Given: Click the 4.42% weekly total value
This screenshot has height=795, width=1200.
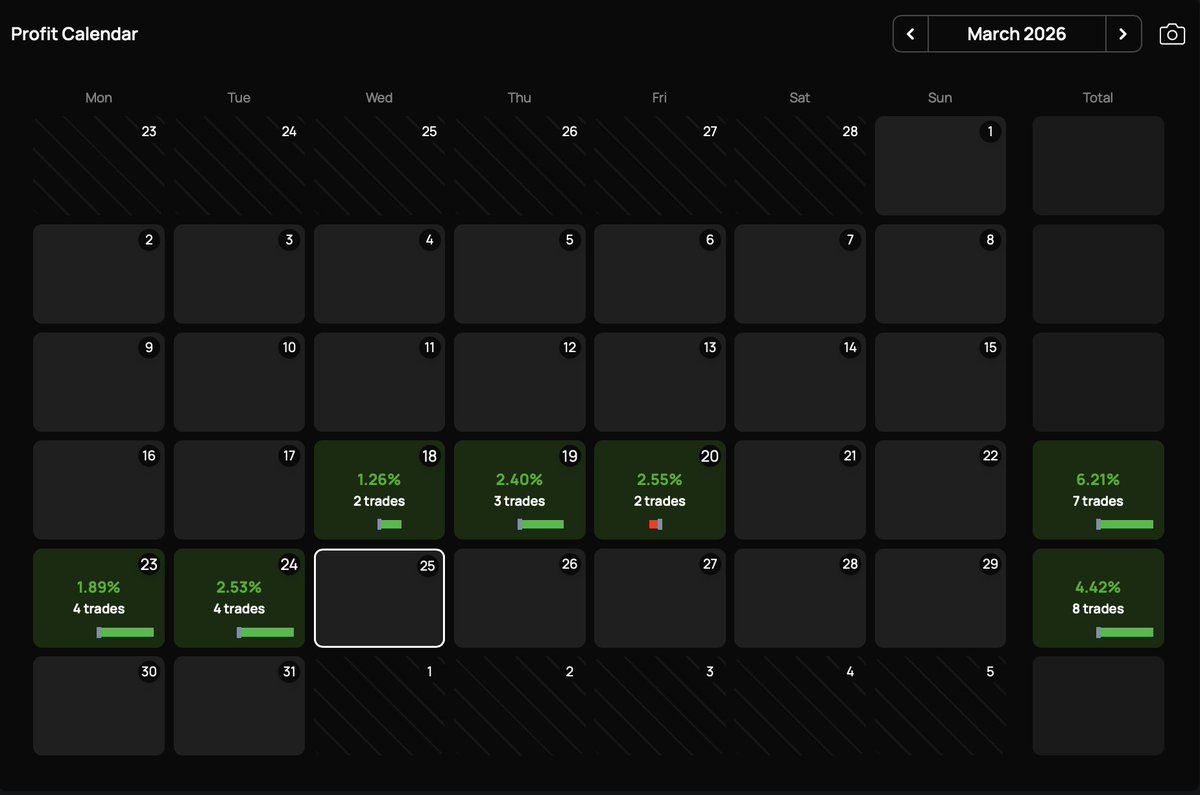Looking at the screenshot, I should 1098,587.
